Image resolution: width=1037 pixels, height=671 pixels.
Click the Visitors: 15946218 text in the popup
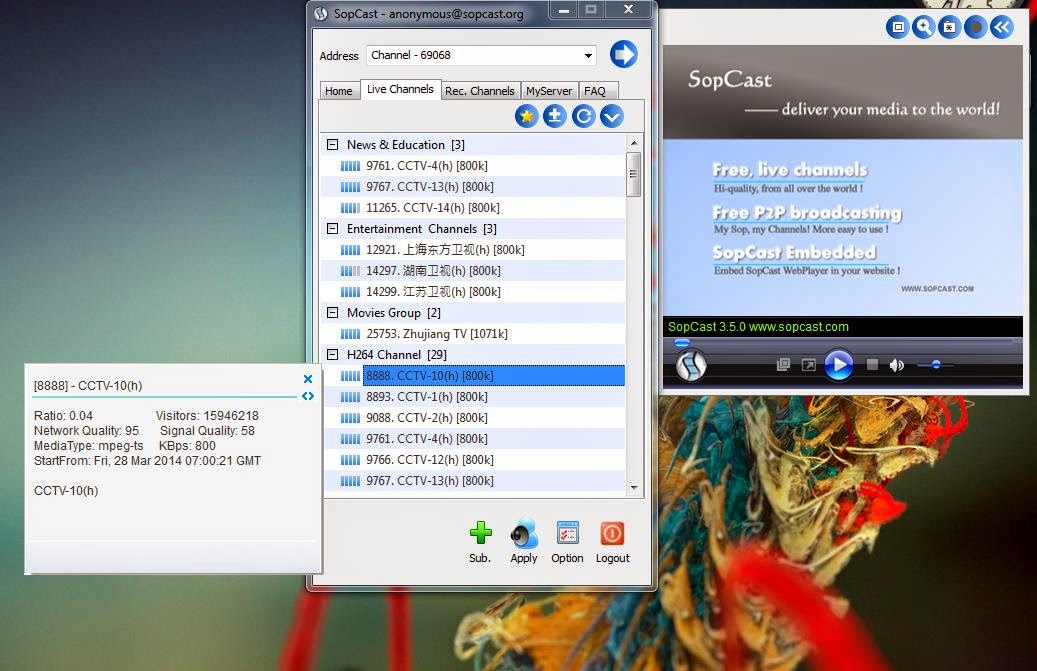coord(207,416)
